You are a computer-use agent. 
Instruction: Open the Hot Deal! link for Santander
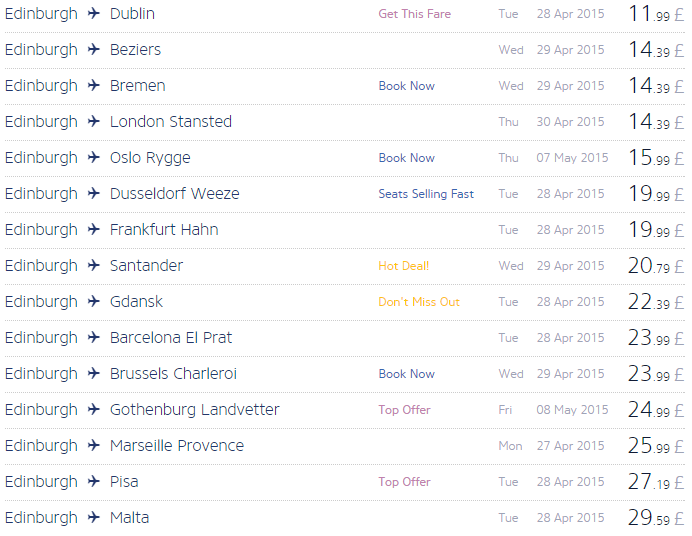pyautogui.click(x=403, y=266)
